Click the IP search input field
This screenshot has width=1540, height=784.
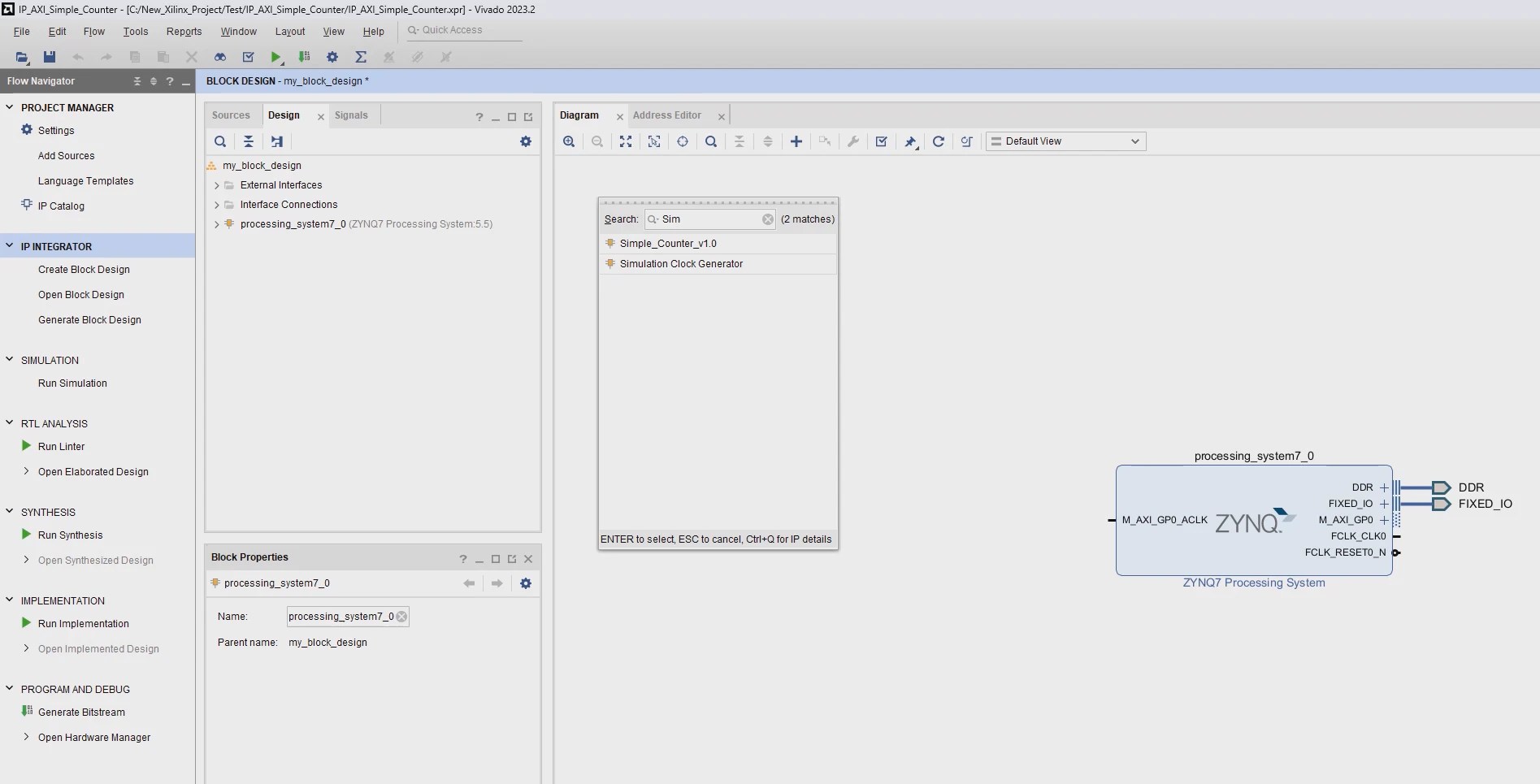point(710,219)
